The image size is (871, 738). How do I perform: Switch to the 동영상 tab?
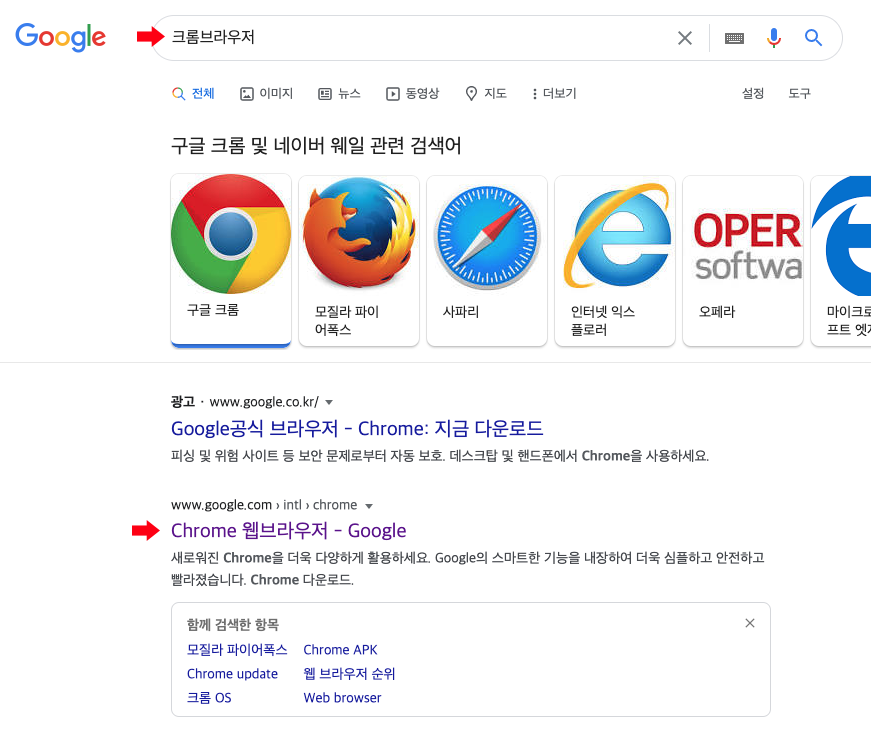click(413, 93)
